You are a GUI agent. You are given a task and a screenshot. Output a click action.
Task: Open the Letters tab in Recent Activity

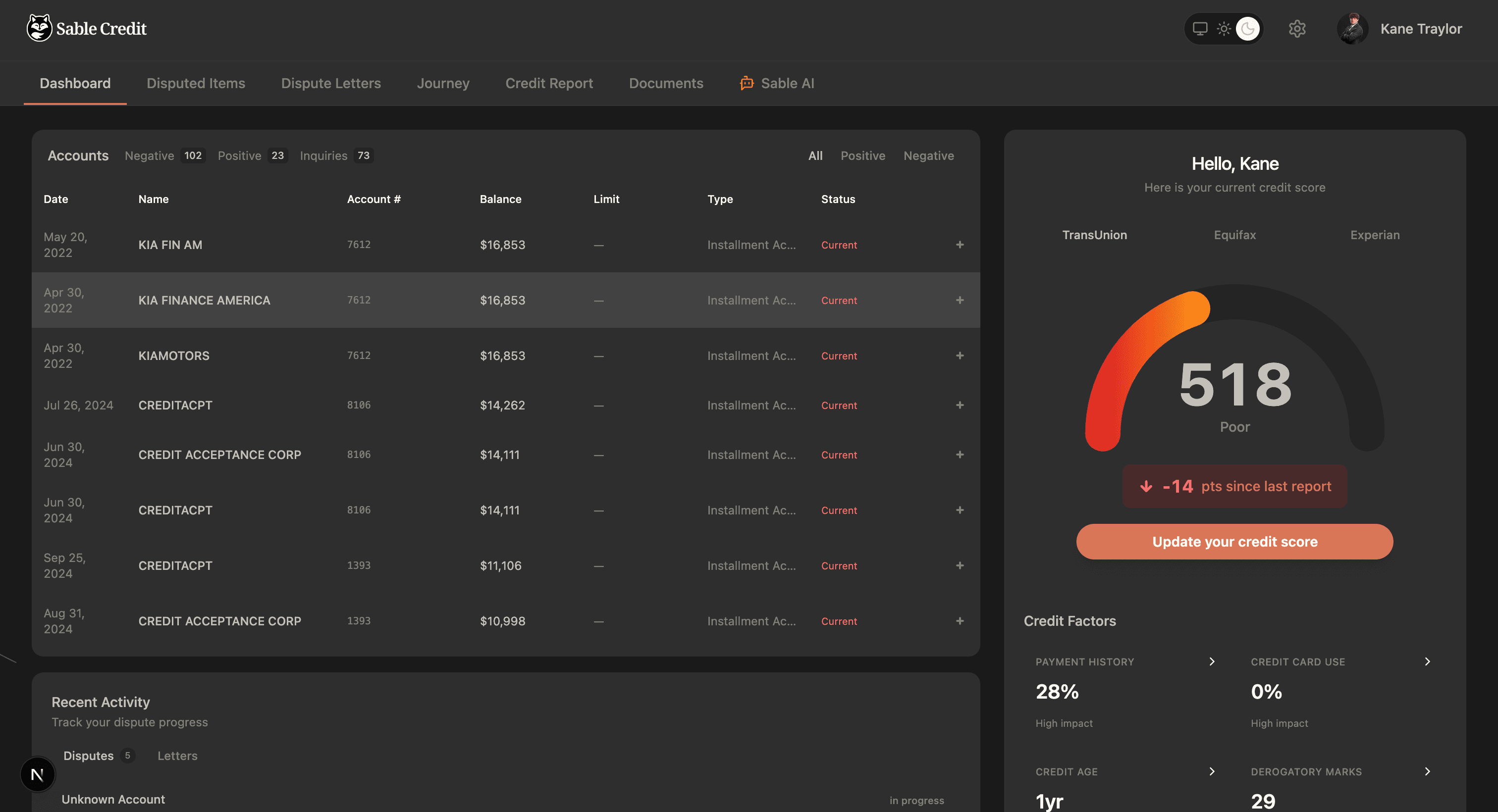(177, 755)
